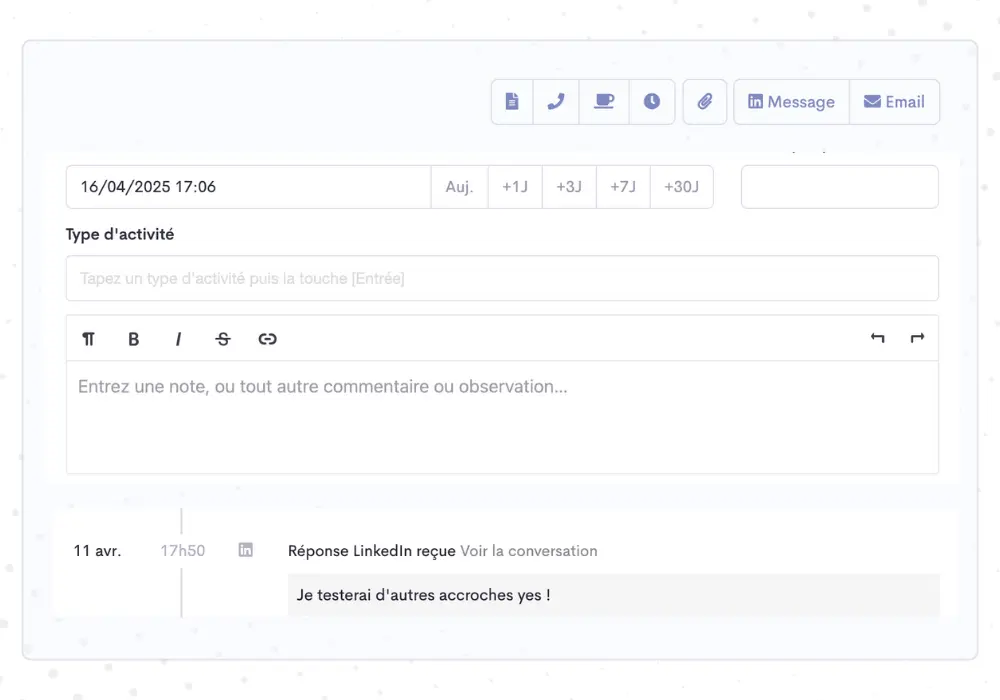Toggle bold formatting

[133, 339]
